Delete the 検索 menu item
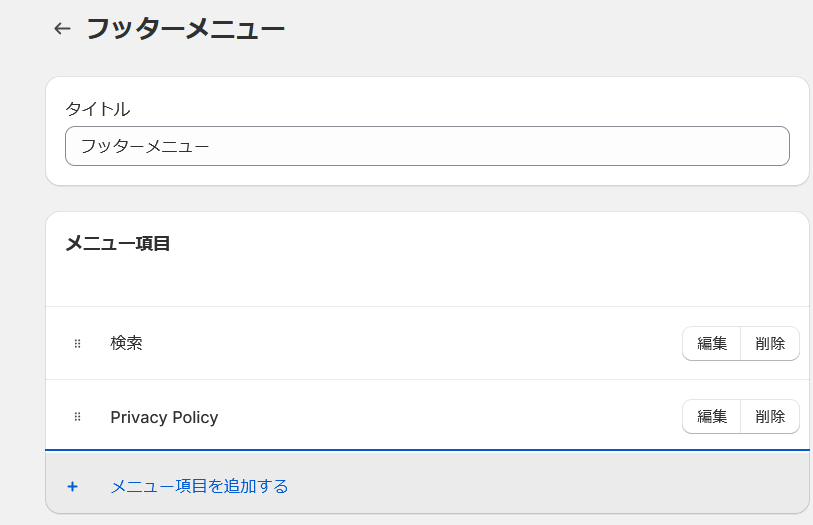Screen dimensions: 813x525 pos(770,343)
